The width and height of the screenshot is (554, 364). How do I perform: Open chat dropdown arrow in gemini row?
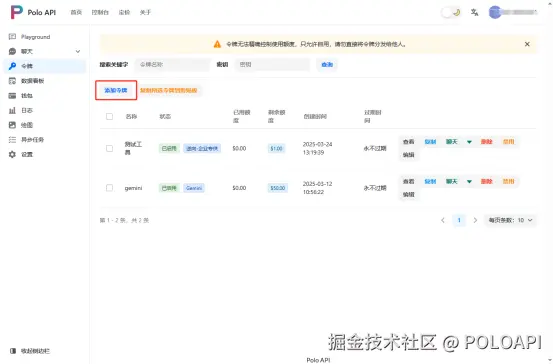(469, 181)
